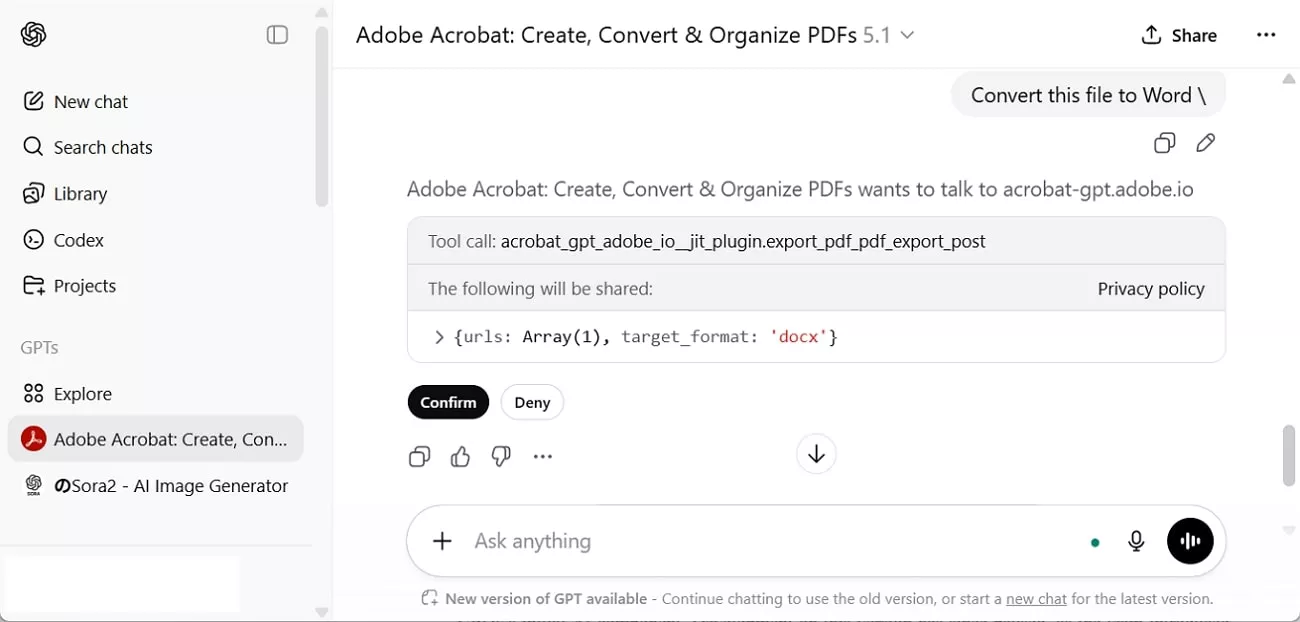Open the Privacy policy link
The height and width of the screenshot is (622, 1300).
(1150, 288)
